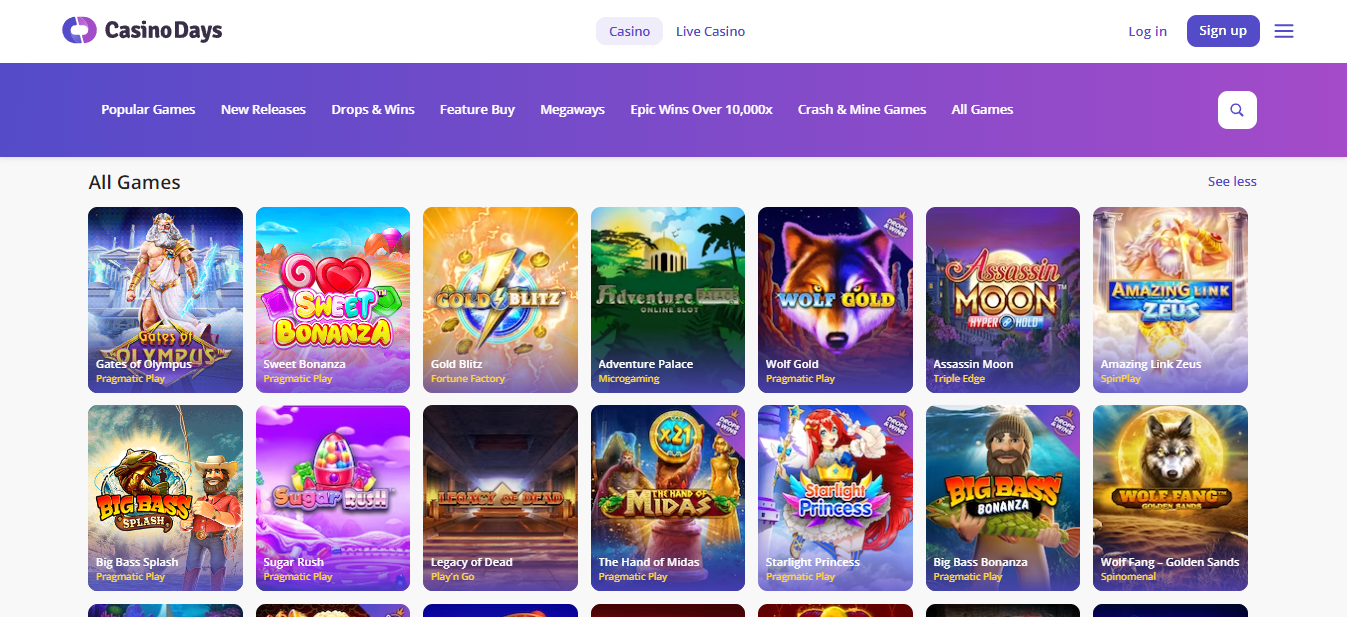Open the Assassin Moon game
Viewport: 1347px width, 617px height.
click(x=1003, y=300)
